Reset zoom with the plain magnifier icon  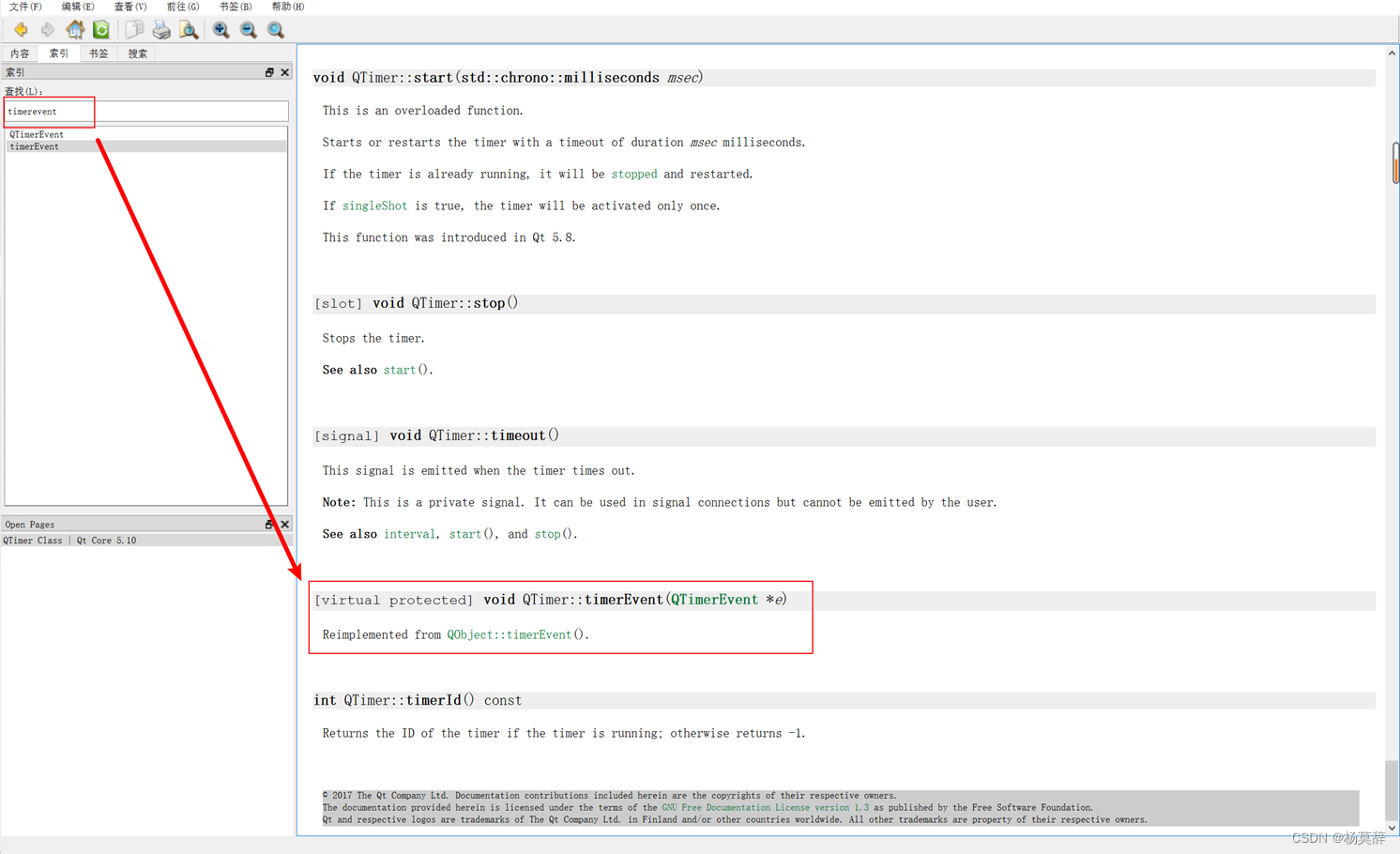(x=276, y=30)
